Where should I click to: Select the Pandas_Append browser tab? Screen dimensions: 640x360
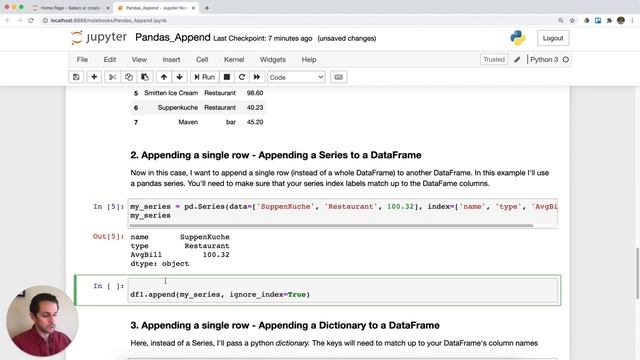click(x=155, y=8)
